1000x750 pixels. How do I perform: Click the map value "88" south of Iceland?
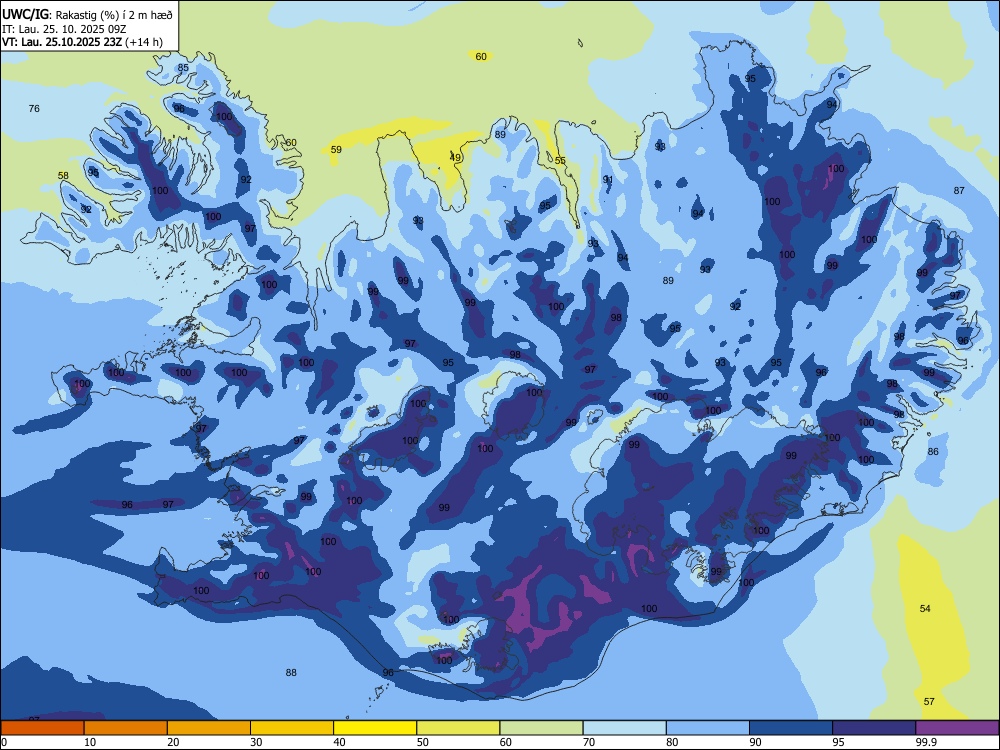coord(291,672)
